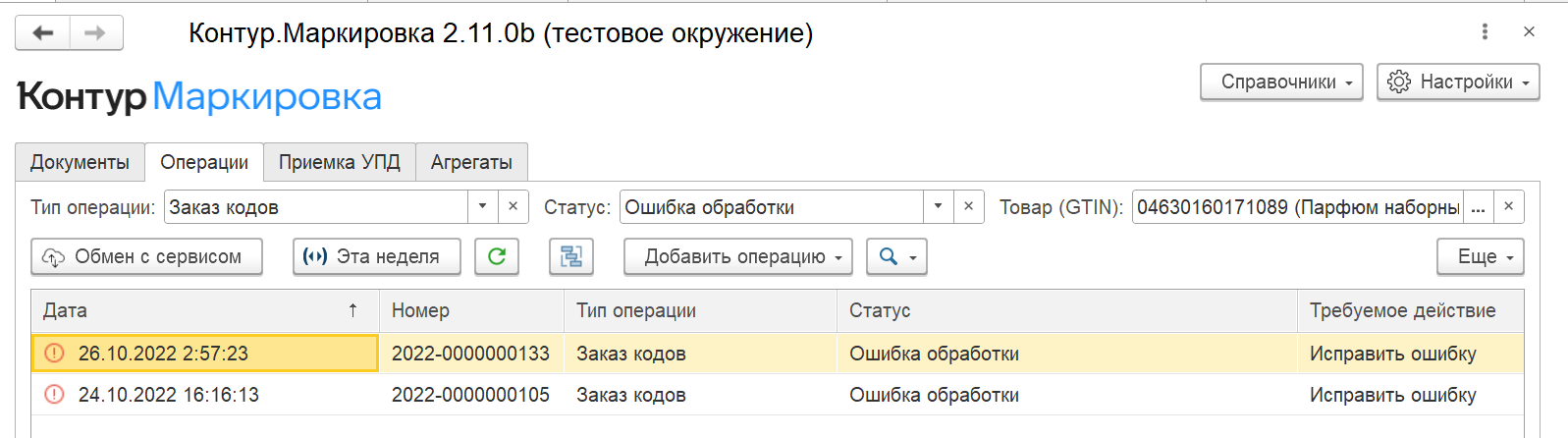The height and width of the screenshot is (438, 1568).
Task: Clear the Статус filter
Action: (968, 207)
